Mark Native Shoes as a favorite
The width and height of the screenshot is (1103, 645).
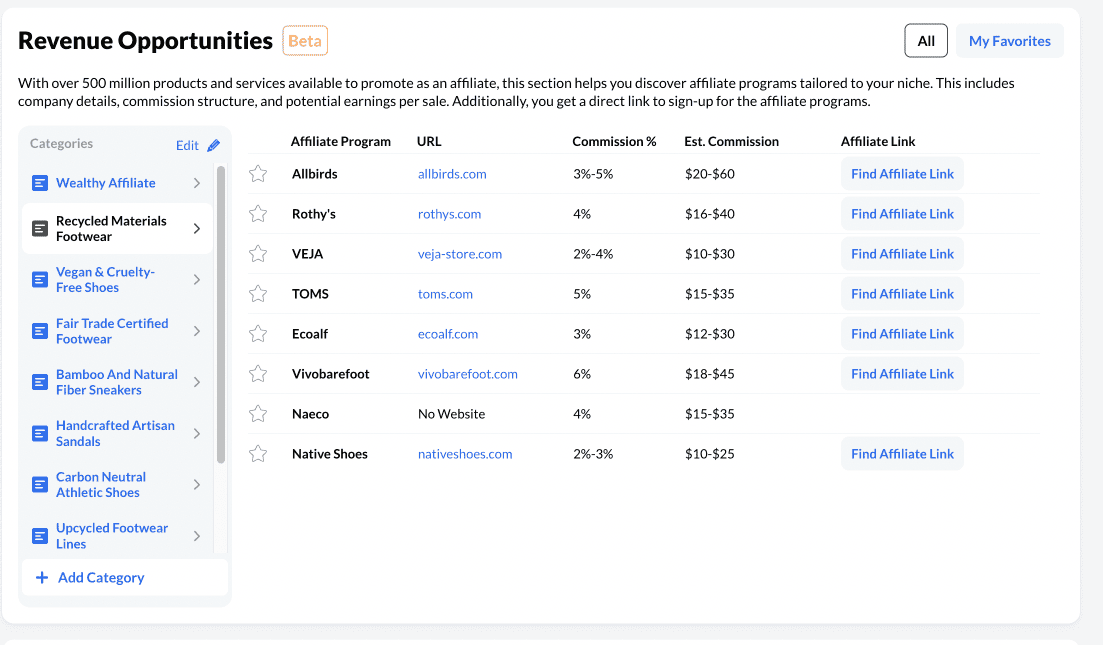click(258, 454)
